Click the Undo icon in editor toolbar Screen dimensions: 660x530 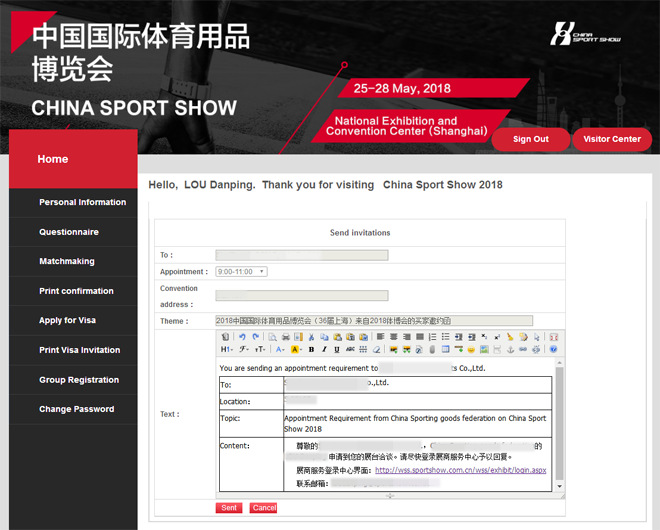[242, 338]
